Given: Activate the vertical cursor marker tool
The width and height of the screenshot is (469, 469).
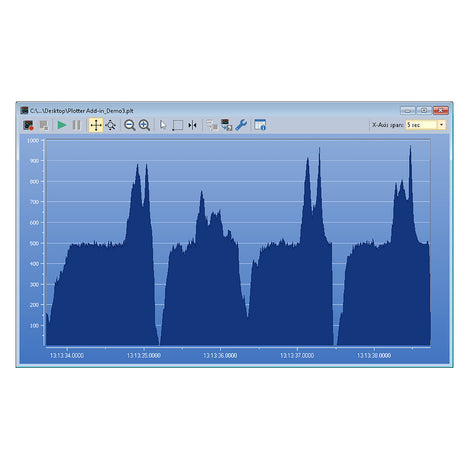Looking at the screenshot, I should tap(192, 125).
